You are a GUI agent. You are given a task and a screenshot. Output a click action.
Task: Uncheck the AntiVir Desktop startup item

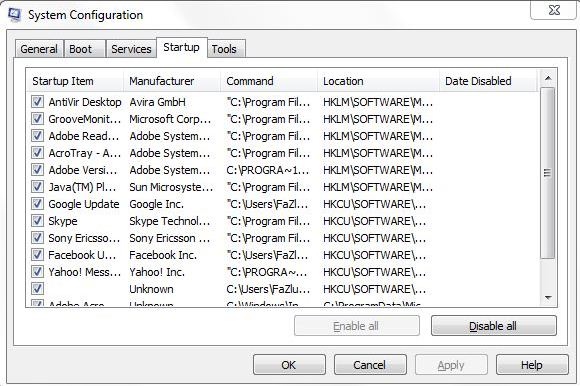37,102
